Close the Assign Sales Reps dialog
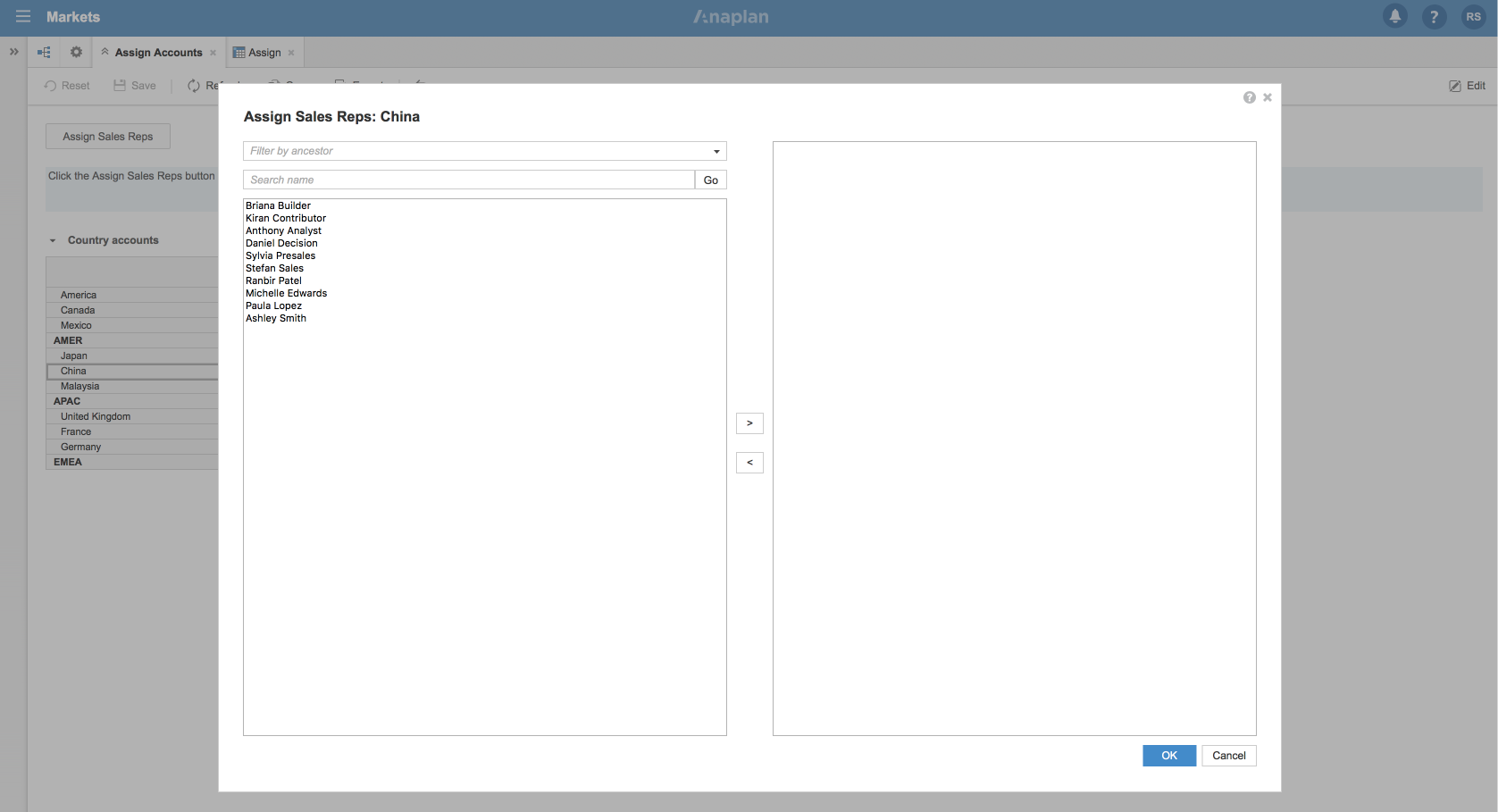The width and height of the screenshot is (1498, 812). (1267, 97)
